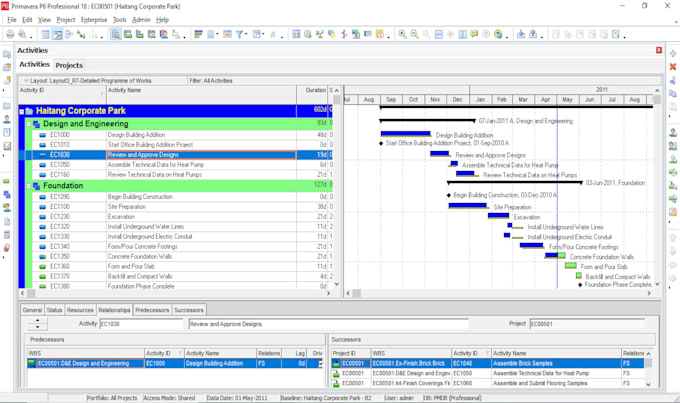Open the Timescale settings icon

[227, 34]
